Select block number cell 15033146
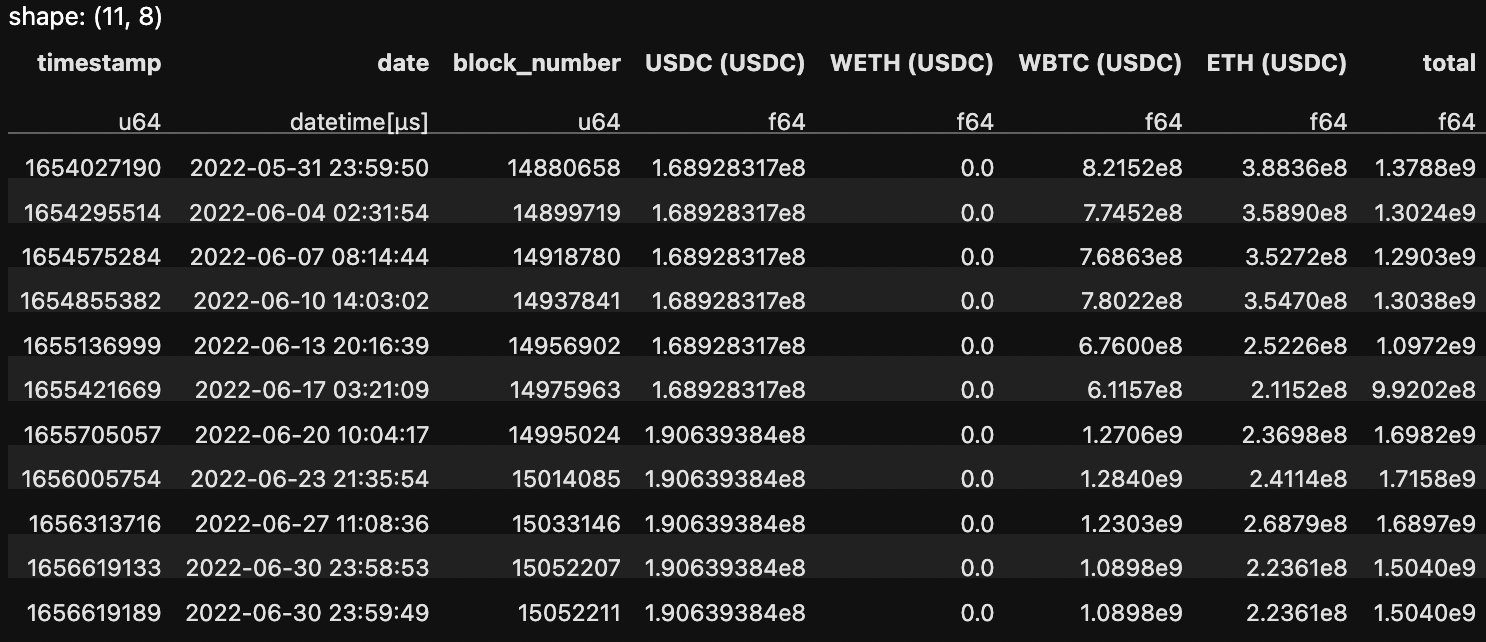Screen dimensions: 1486x642 567,523
